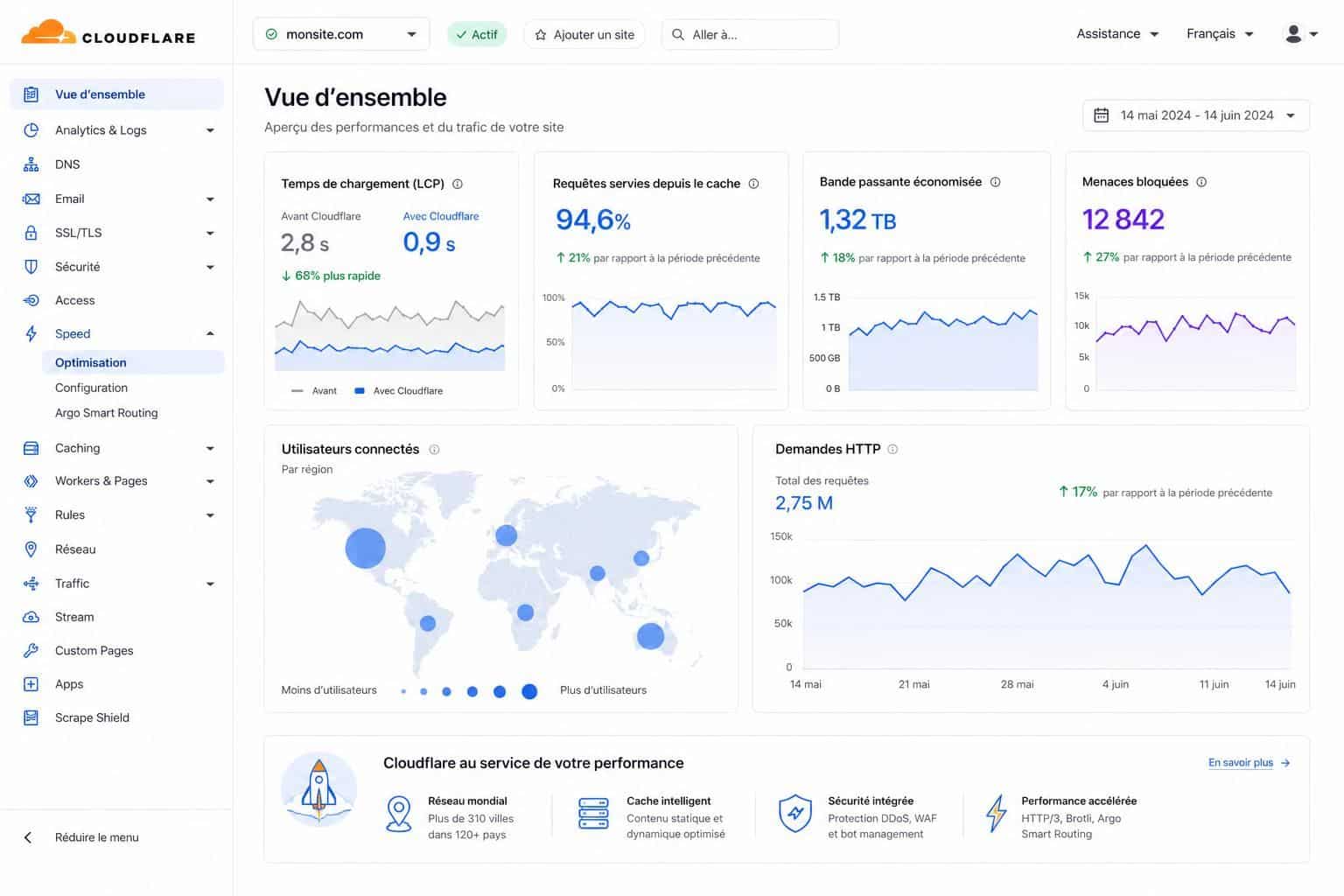Click the Sécurité intégrée shield icon in banner
The height and width of the screenshot is (896, 1344).
click(795, 813)
